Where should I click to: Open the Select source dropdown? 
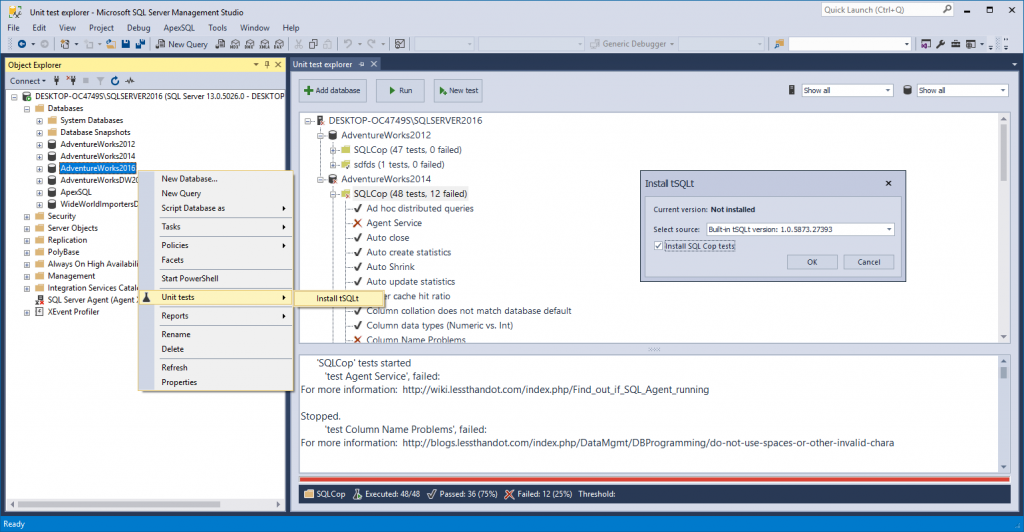(889, 229)
